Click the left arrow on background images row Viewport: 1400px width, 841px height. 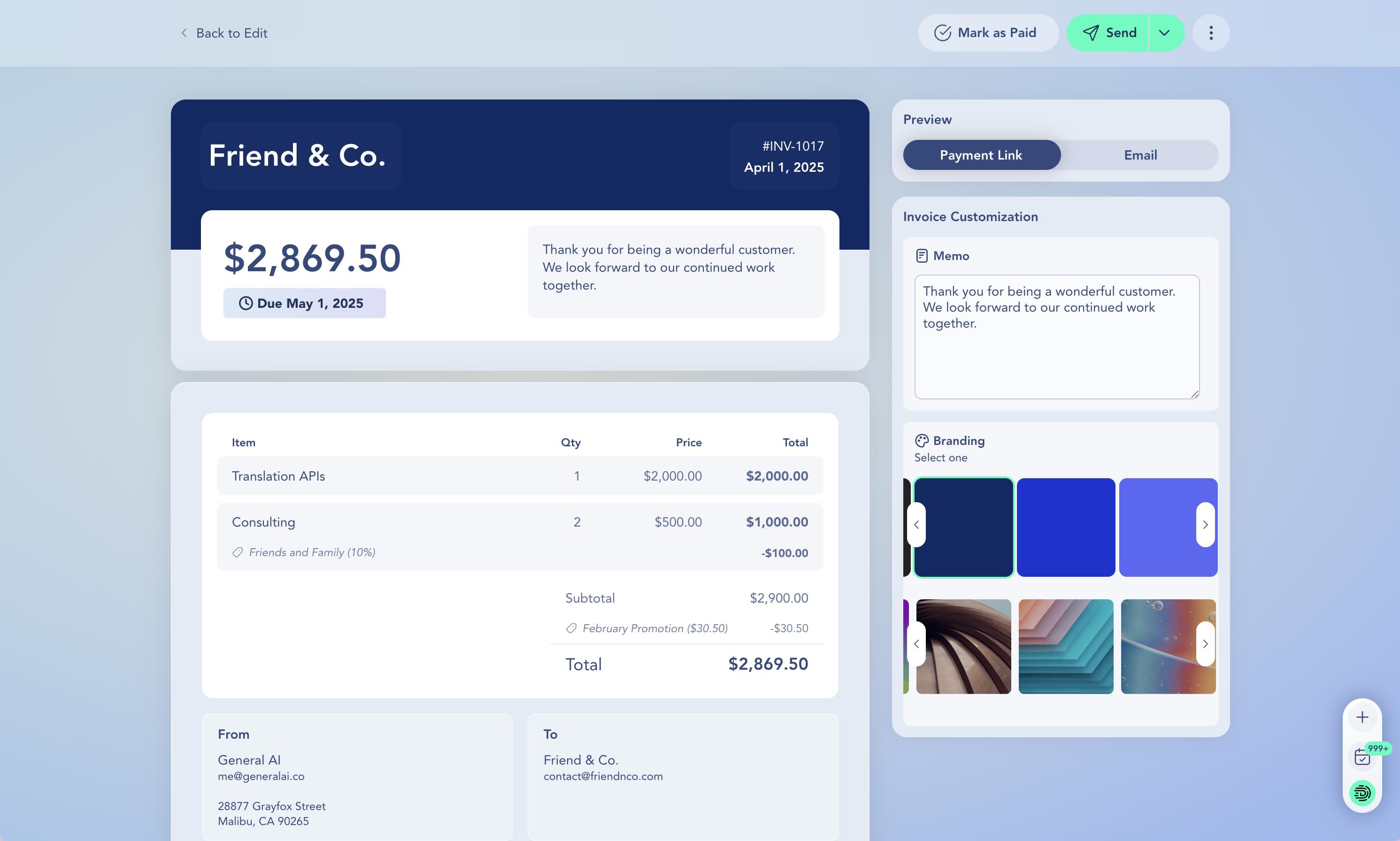(918, 644)
